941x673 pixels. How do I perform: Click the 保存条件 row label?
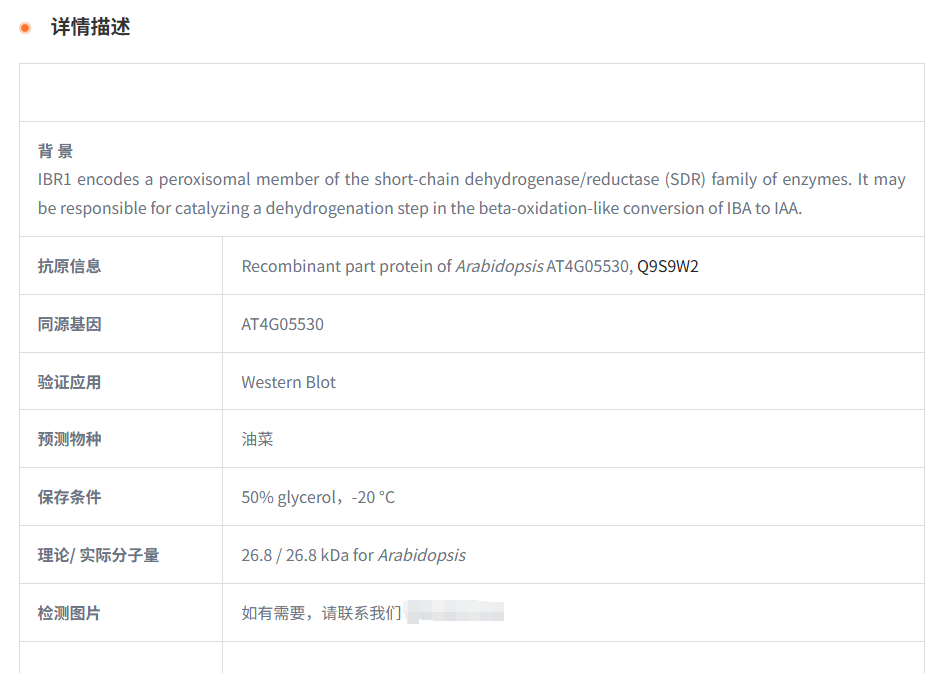tap(69, 497)
